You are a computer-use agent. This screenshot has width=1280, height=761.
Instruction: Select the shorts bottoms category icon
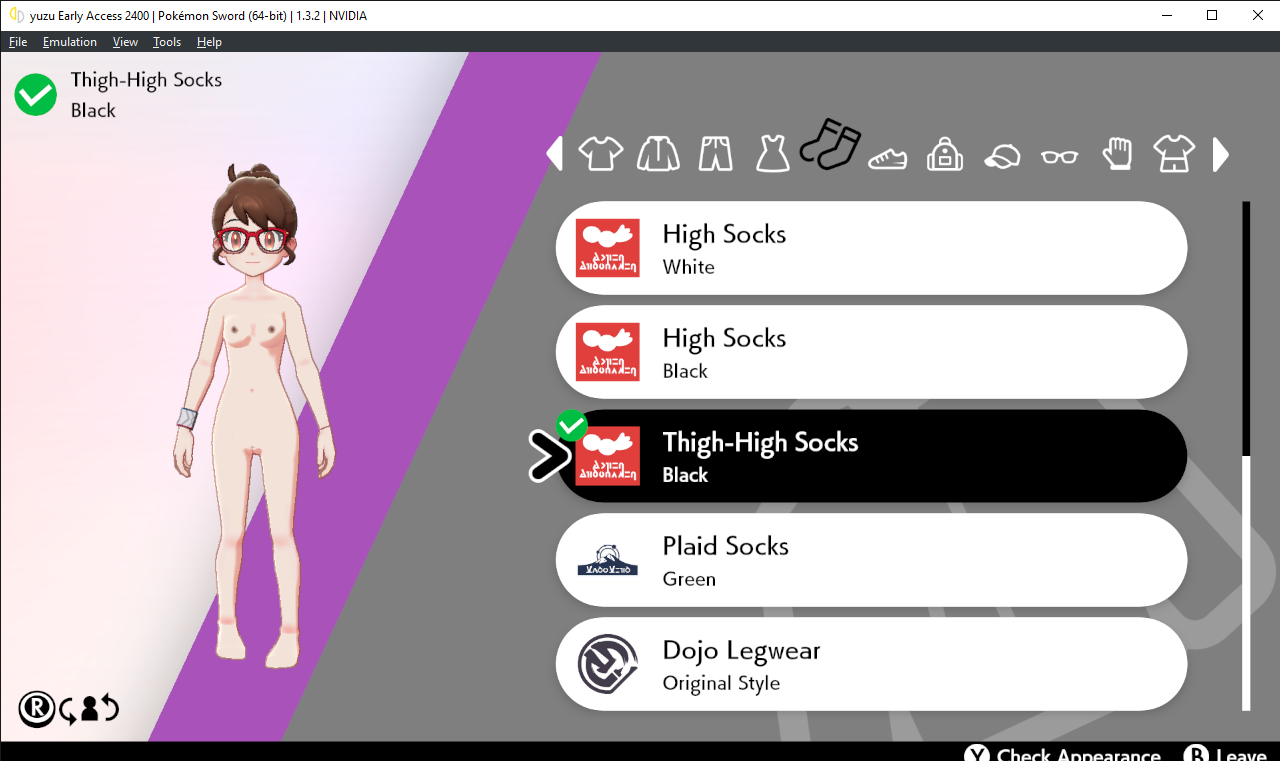(716, 154)
